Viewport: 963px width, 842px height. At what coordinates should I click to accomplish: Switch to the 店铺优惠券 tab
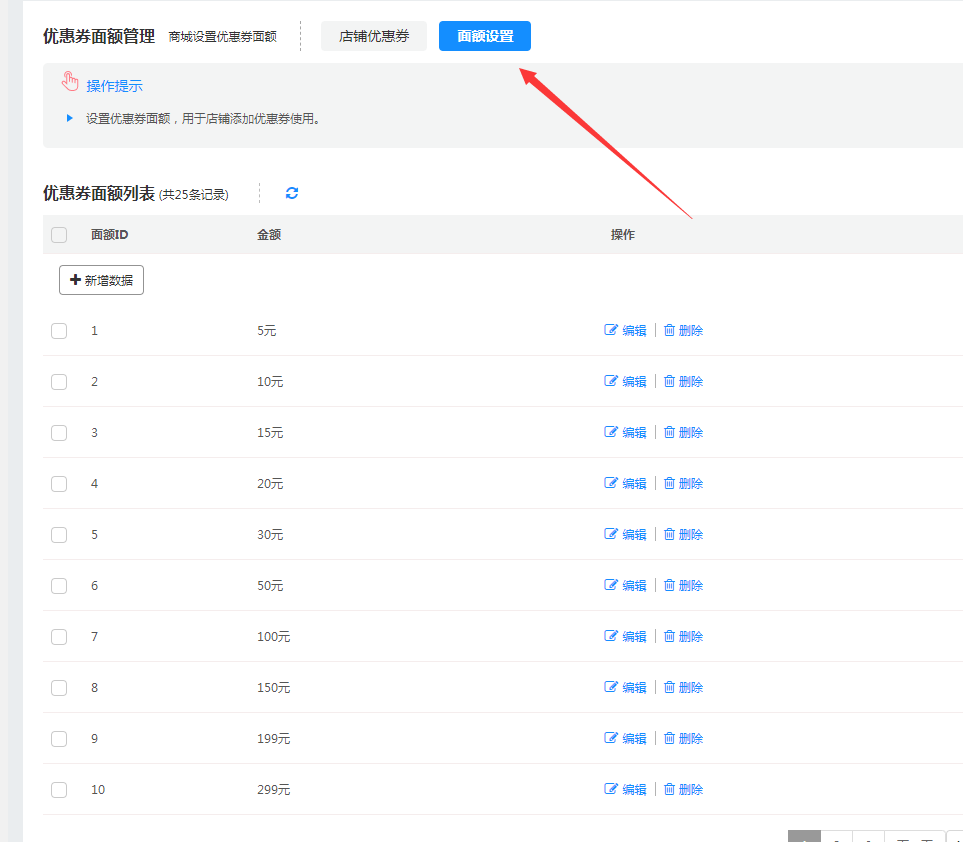(x=374, y=36)
